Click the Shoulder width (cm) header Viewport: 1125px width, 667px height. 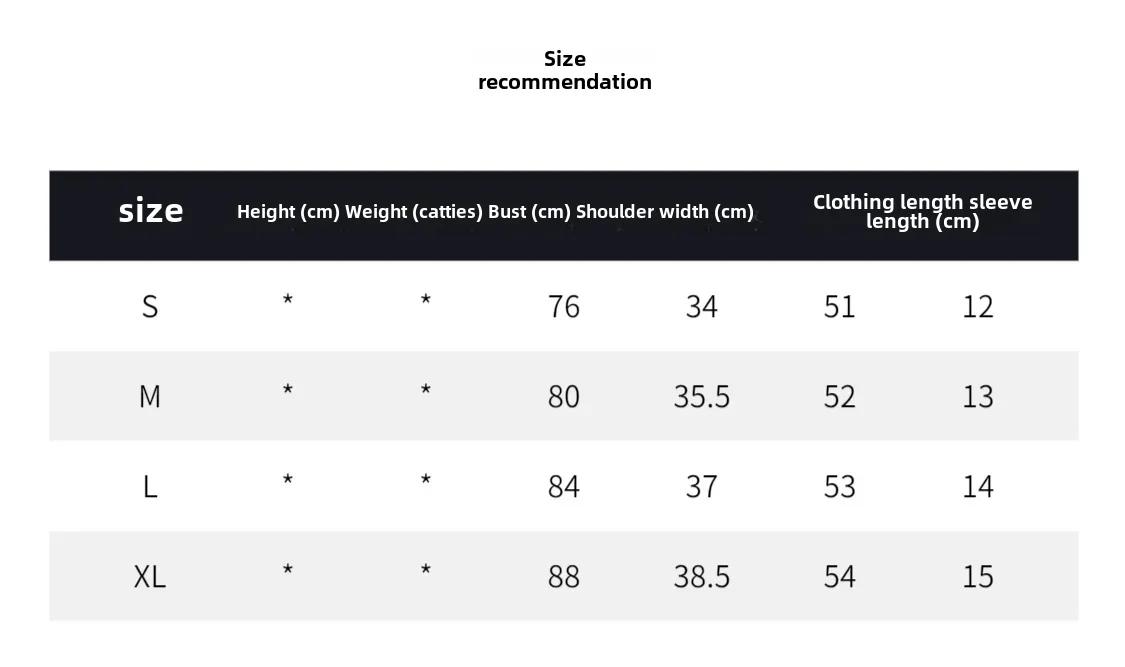[664, 212]
